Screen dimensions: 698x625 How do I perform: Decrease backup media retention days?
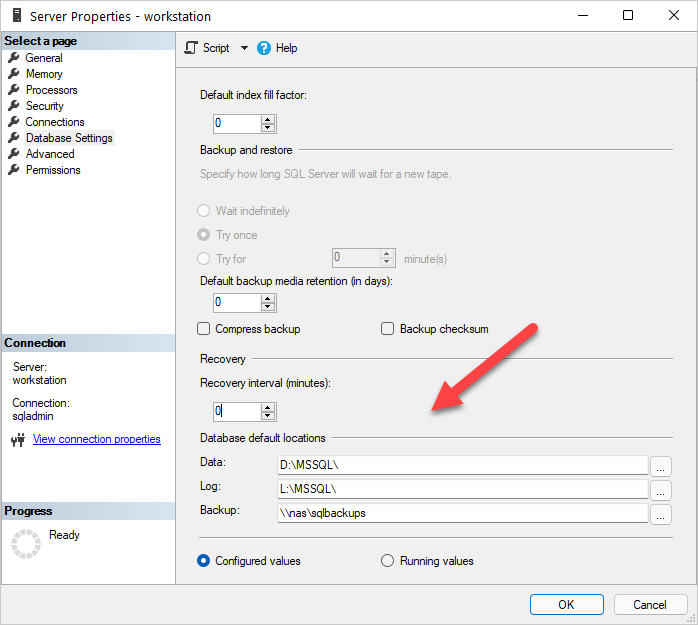[x=268, y=307]
